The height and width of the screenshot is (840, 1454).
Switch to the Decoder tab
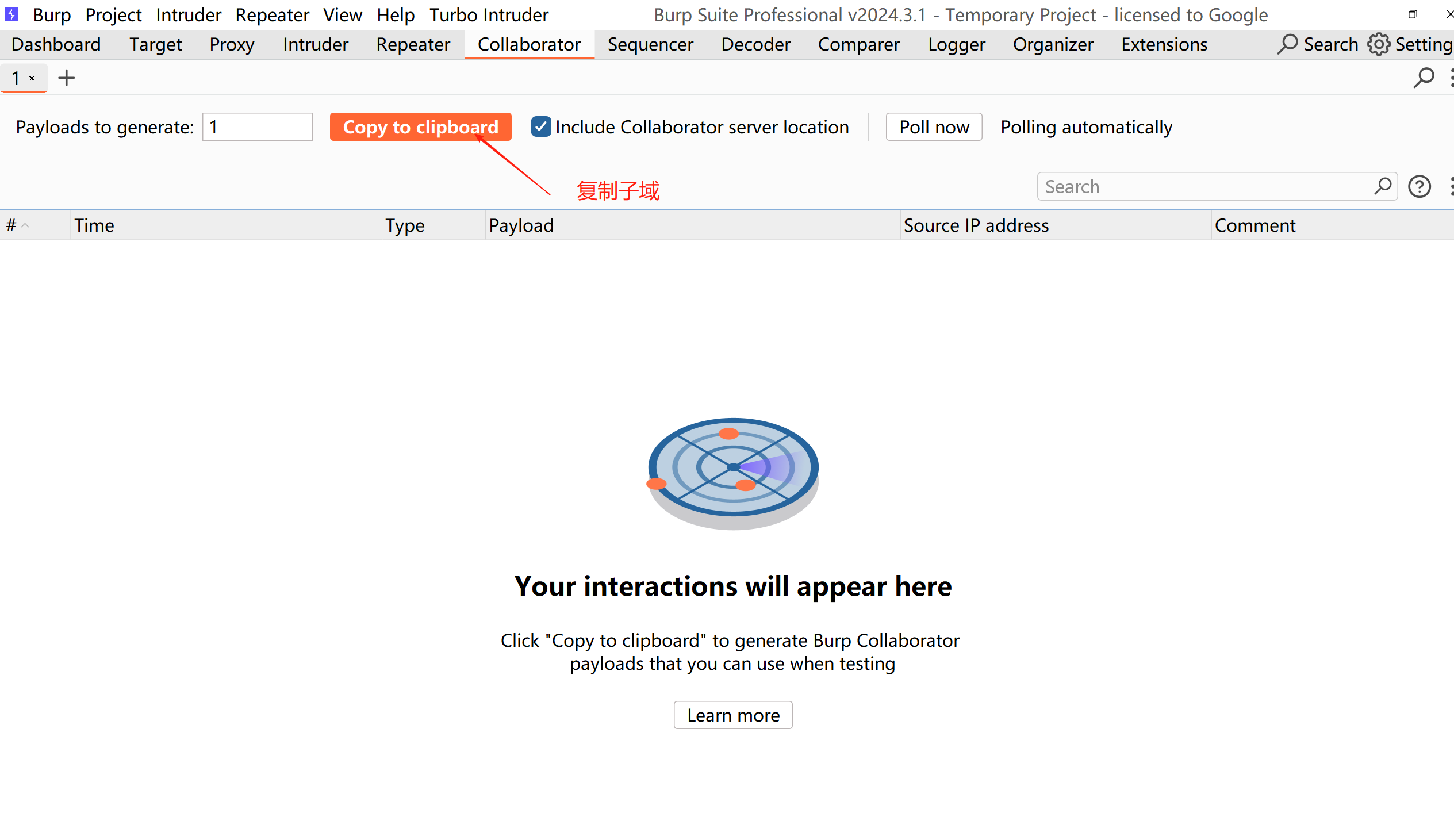pyautogui.click(x=755, y=44)
